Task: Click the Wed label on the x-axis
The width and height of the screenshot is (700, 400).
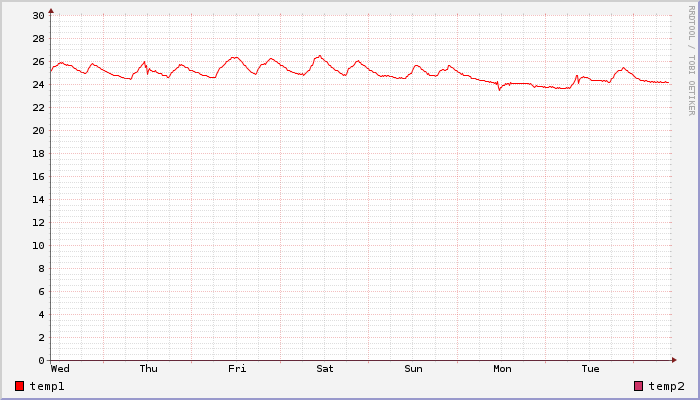Action: pyautogui.click(x=60, y=369)
